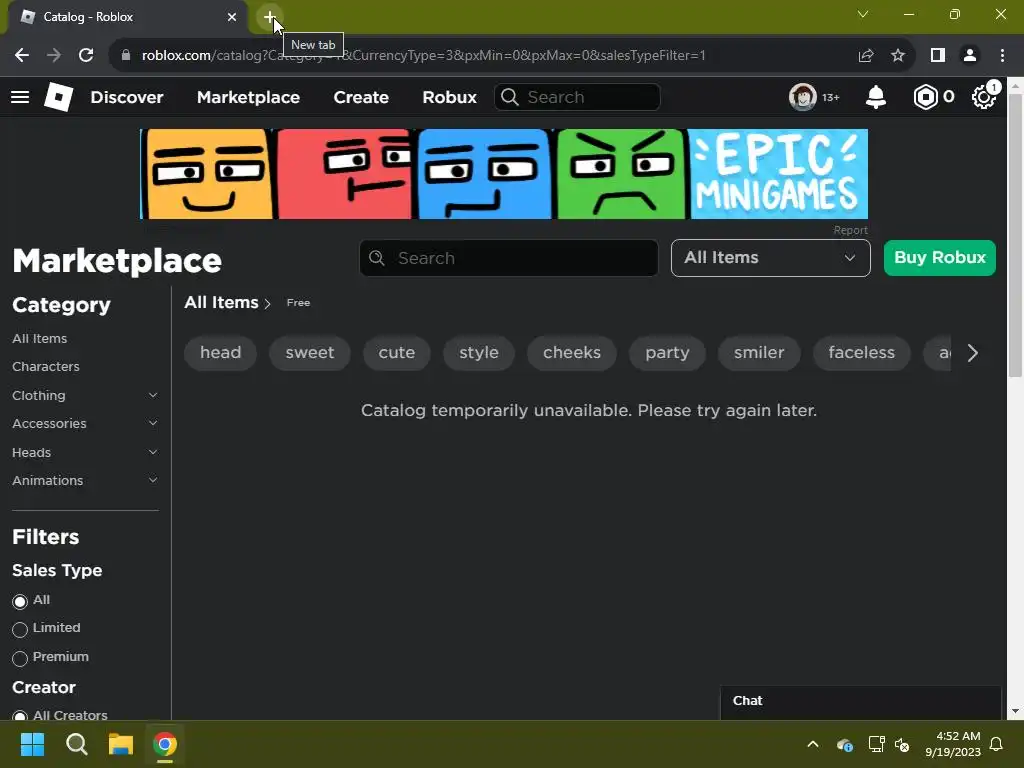
Task: Open the All Items dropdown
Action: (771, 258)
